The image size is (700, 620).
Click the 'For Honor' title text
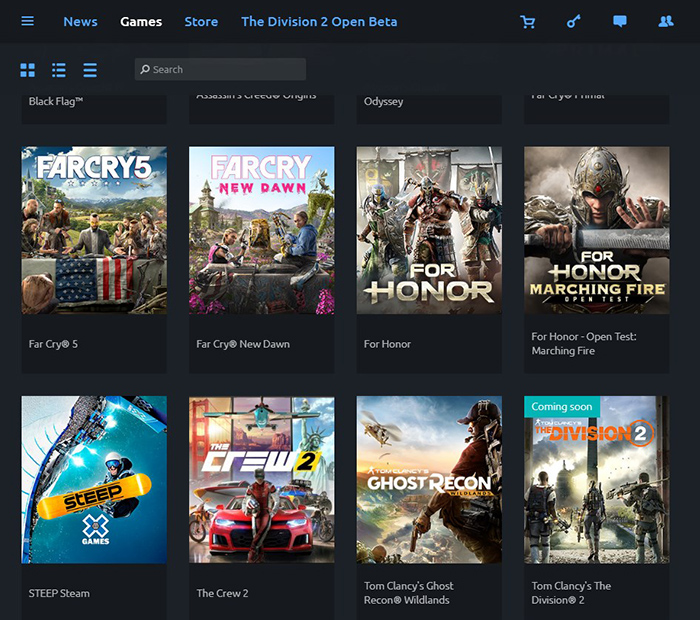[x=387, y=344]
